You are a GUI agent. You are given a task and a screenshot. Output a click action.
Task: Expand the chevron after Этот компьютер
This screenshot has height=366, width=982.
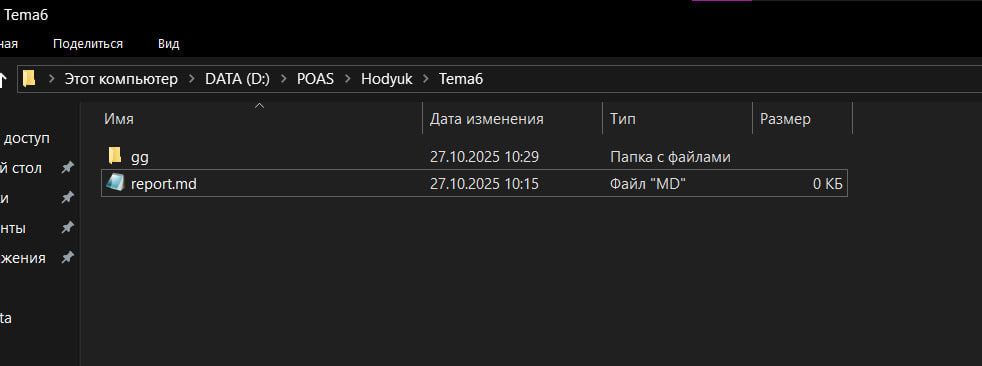pyautogui.click(x=192, y=79)
